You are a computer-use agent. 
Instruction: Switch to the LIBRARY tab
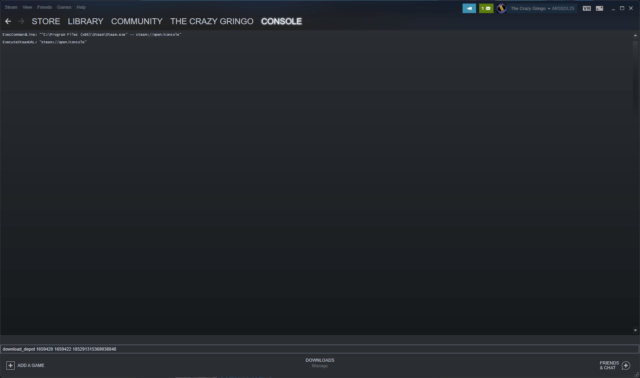85,21
